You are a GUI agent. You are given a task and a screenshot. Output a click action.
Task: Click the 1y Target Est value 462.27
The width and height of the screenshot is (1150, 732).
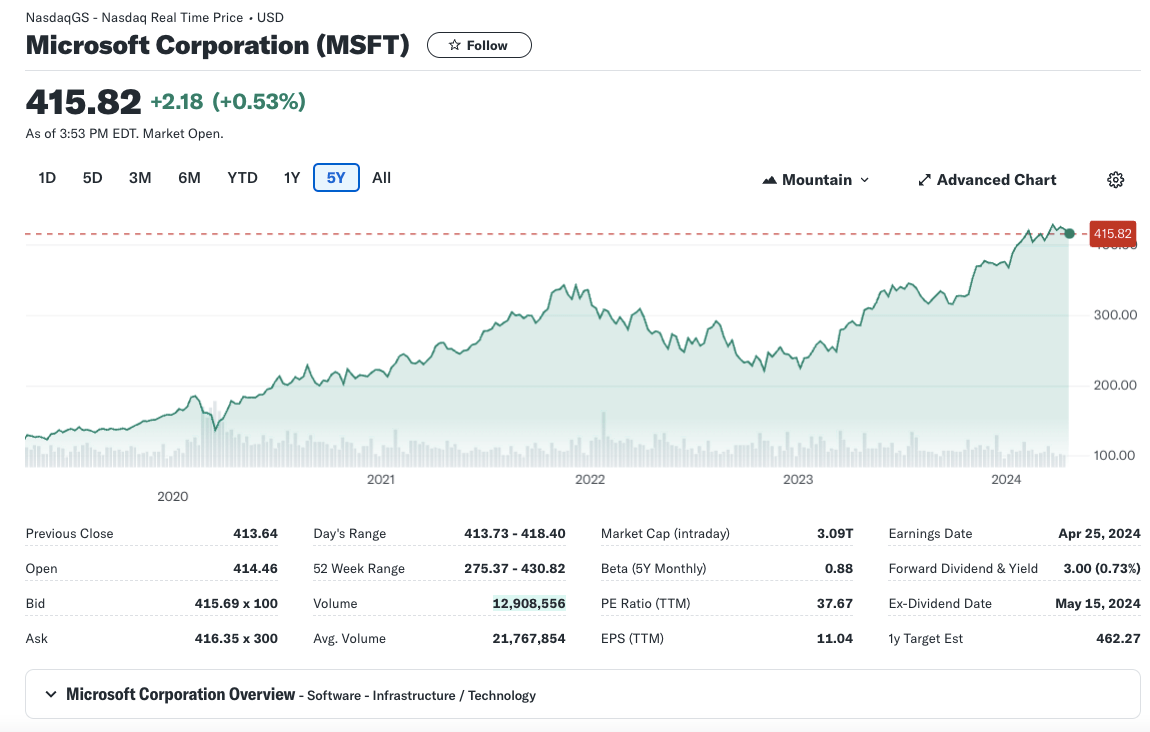(1118, 639)
